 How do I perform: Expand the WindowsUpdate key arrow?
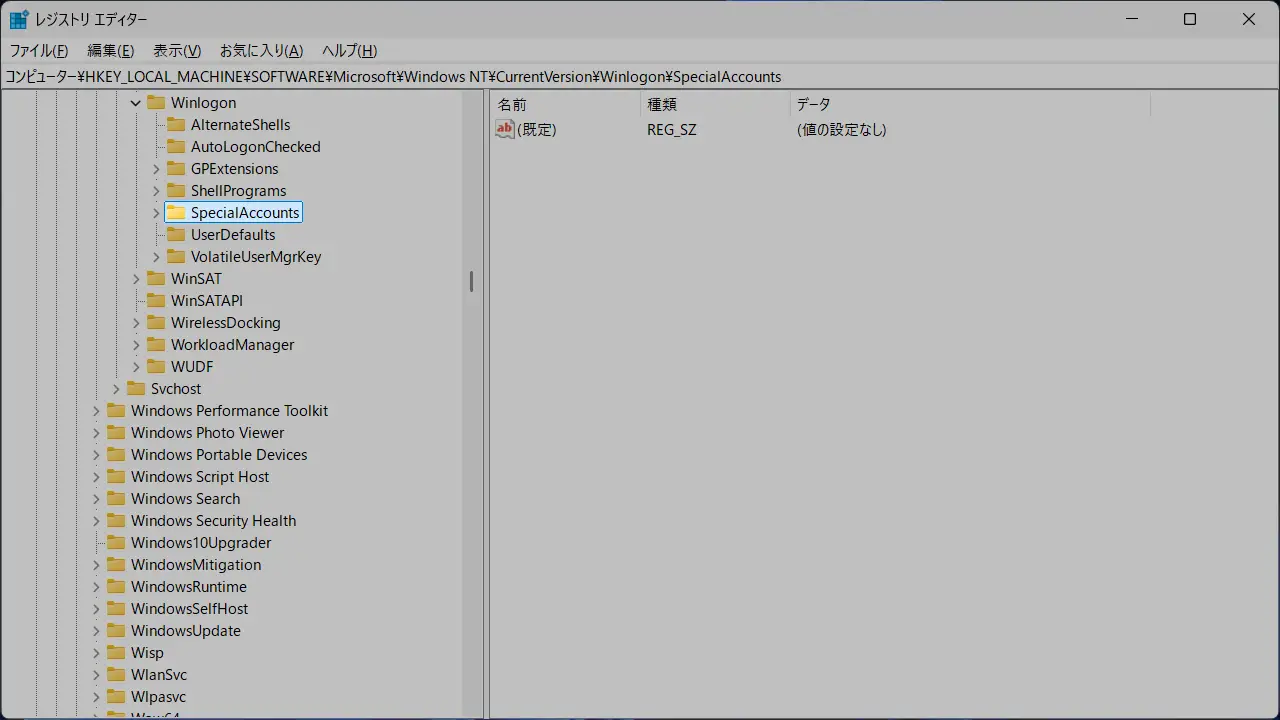96,631
